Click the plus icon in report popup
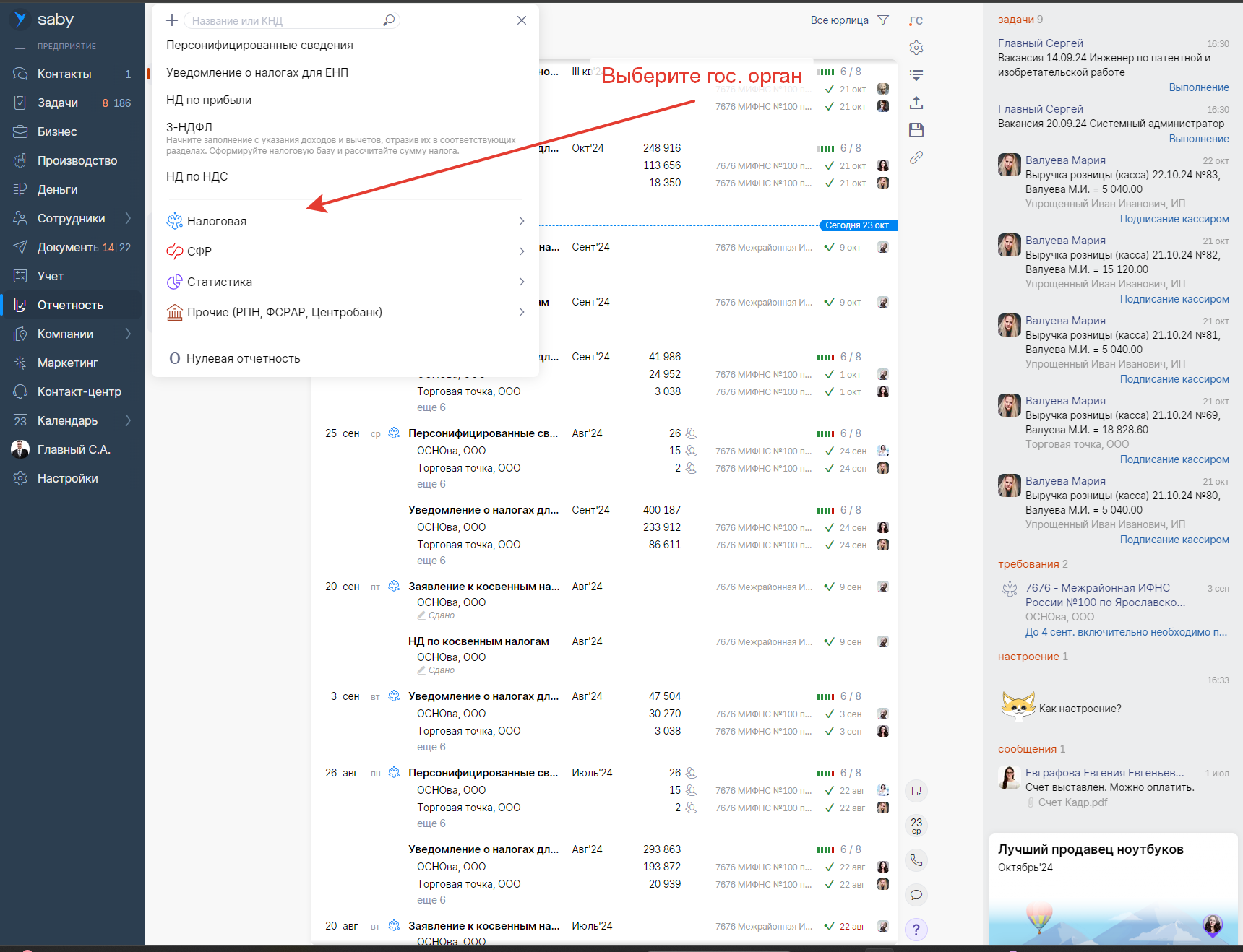Screen dimensions: 1243x952 pos(172,20)
